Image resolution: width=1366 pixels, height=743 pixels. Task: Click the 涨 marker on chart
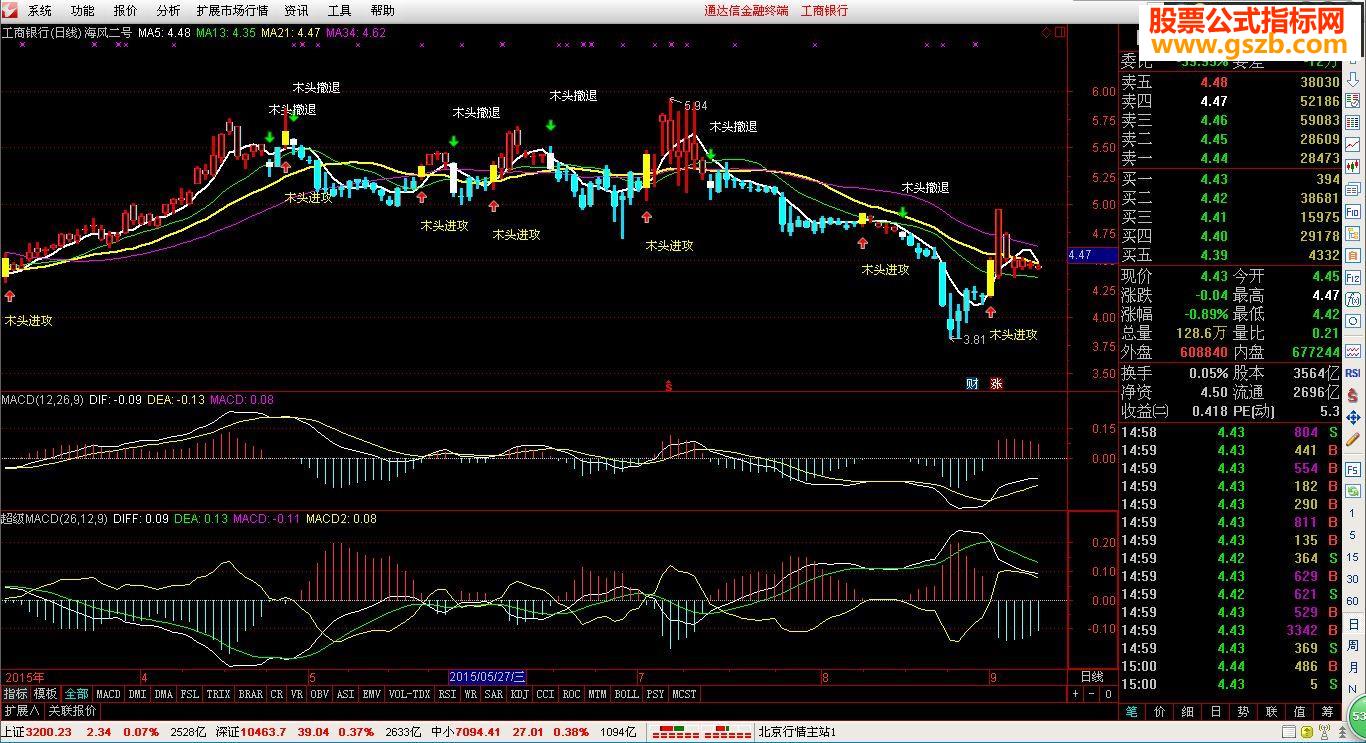pyautogui.click(x=996, y=384)
